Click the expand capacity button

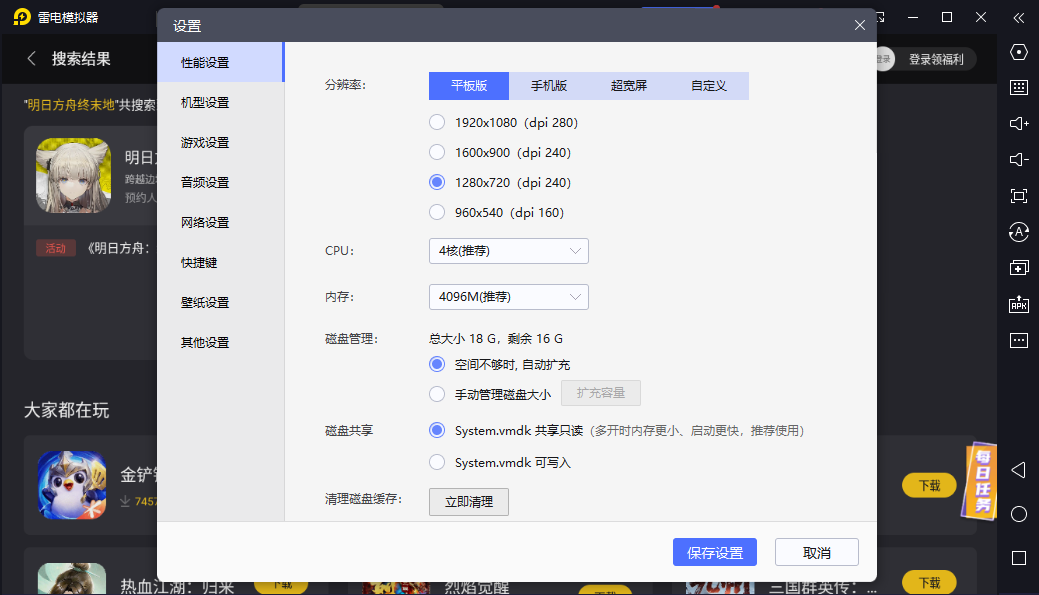(600, 393)
